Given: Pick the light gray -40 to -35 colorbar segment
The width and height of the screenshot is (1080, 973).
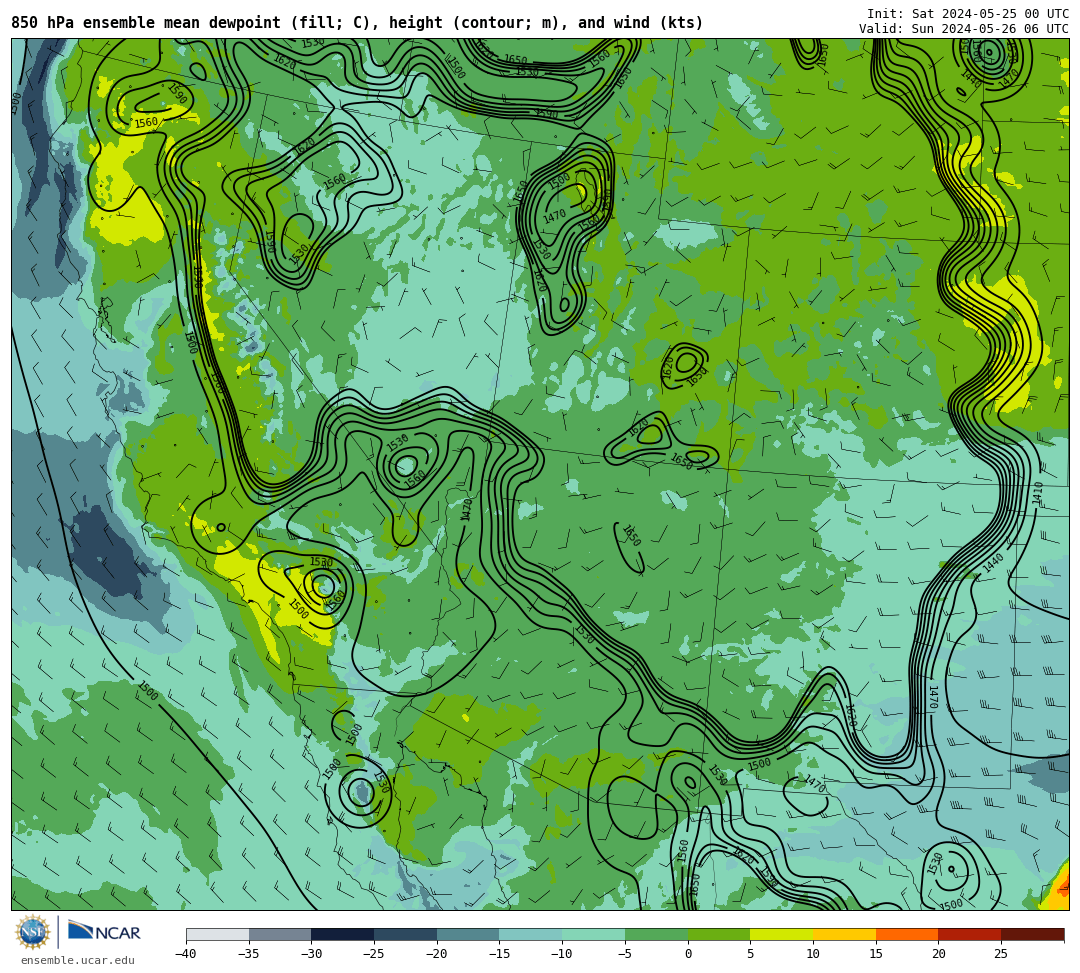Looking at the screenshot, I should (x=218, y=934).
